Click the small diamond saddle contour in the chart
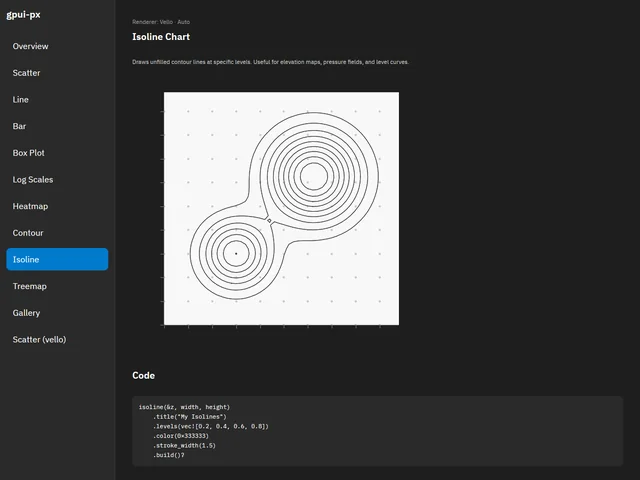Screen dimensions: 640x480 (269, 221)
